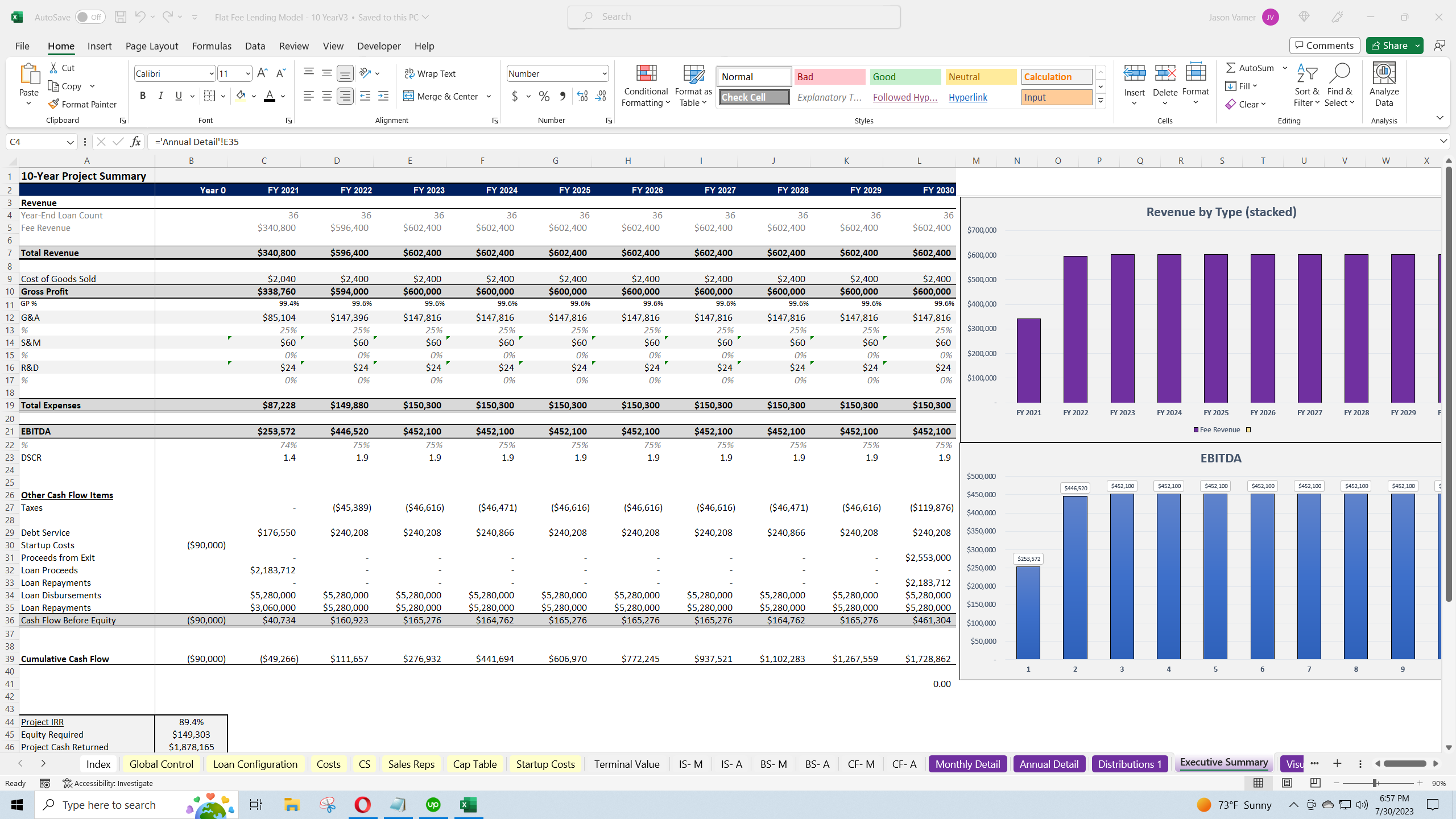Image resolution: width=1456 pixels, height=819 pixels.
Task: Open the Page Layout ribbon tab
Action: (x=152, y=46)
